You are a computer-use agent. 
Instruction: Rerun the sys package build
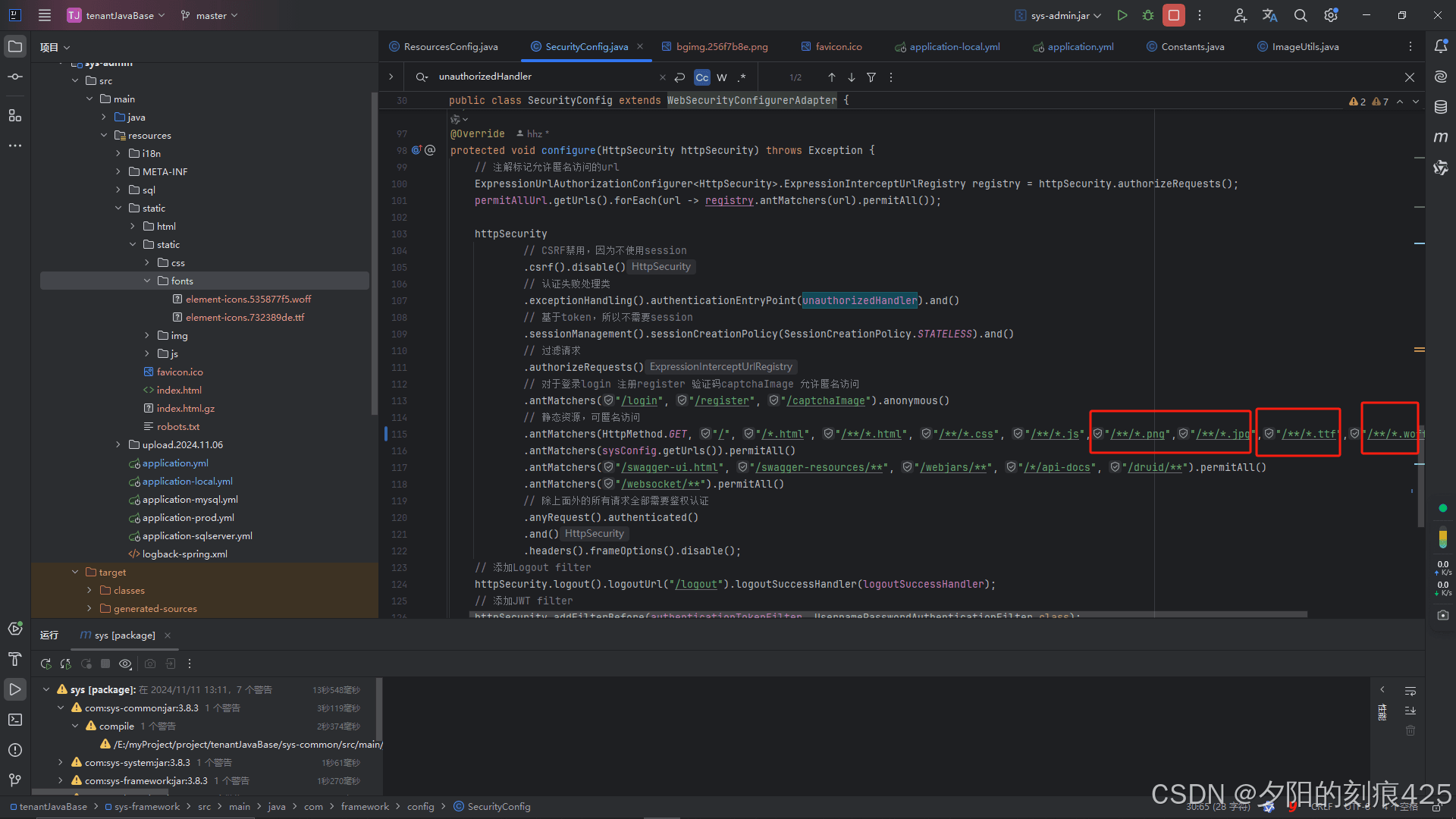click(46, 664)
